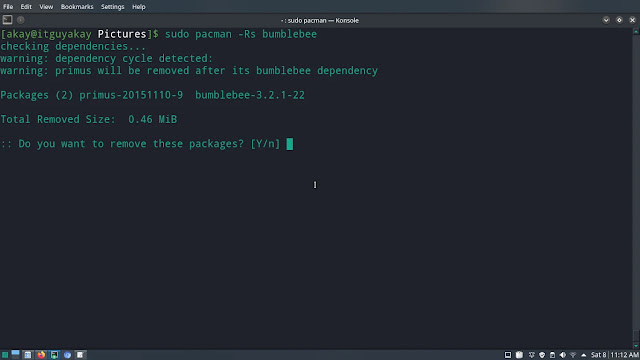
Task: Open the Wi-Fi network tray icon
Action: click(x=573, y=355)
